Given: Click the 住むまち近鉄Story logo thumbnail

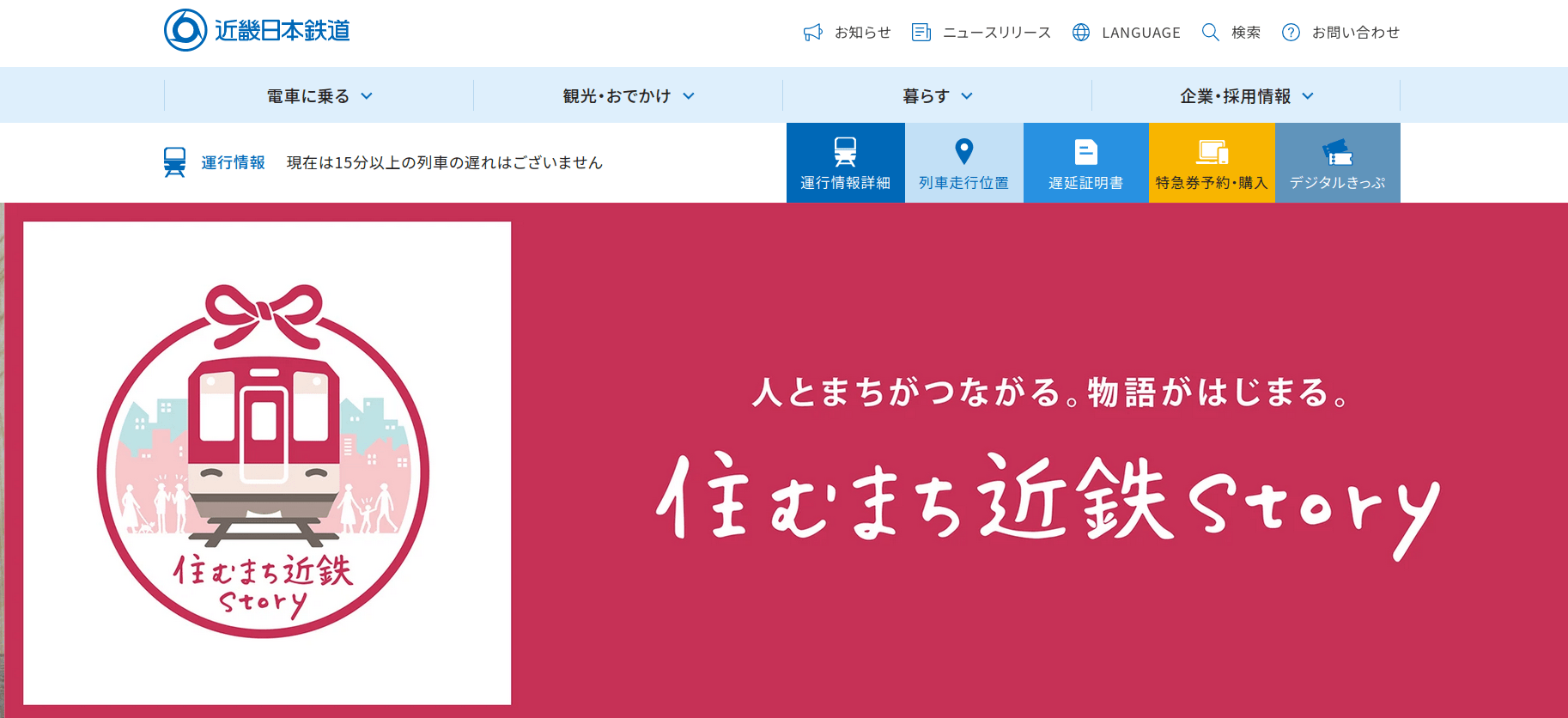Looking at the screenshot, I should pos(267,463).
